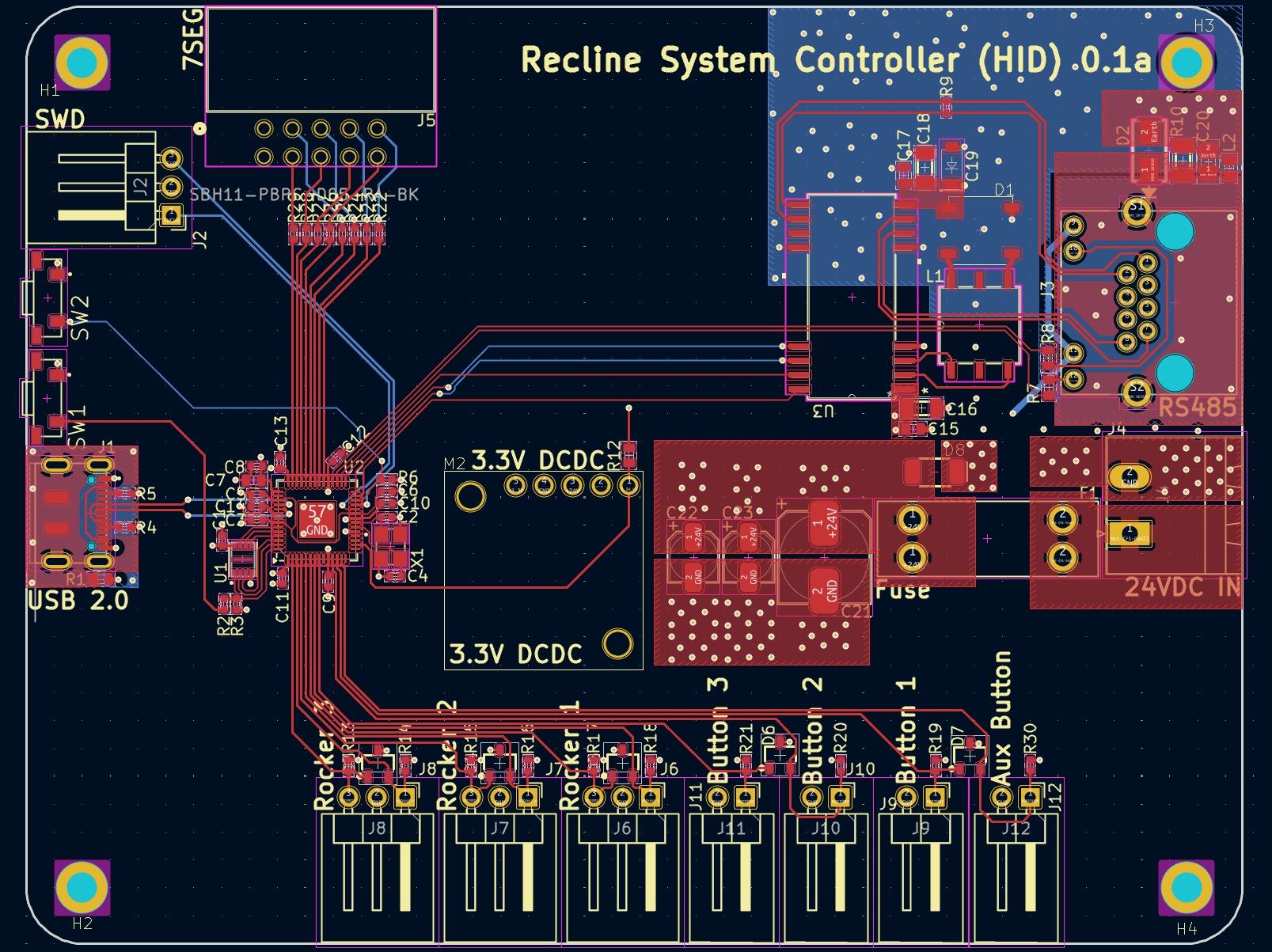1272x952 pixels.
Task: Click the SW2 tactile switch footprint
Action: pos(45,298)
